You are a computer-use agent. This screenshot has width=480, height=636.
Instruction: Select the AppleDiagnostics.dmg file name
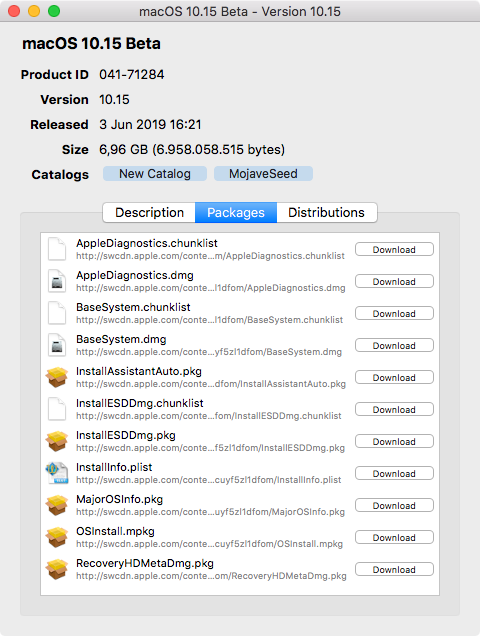tap(135, 275)
